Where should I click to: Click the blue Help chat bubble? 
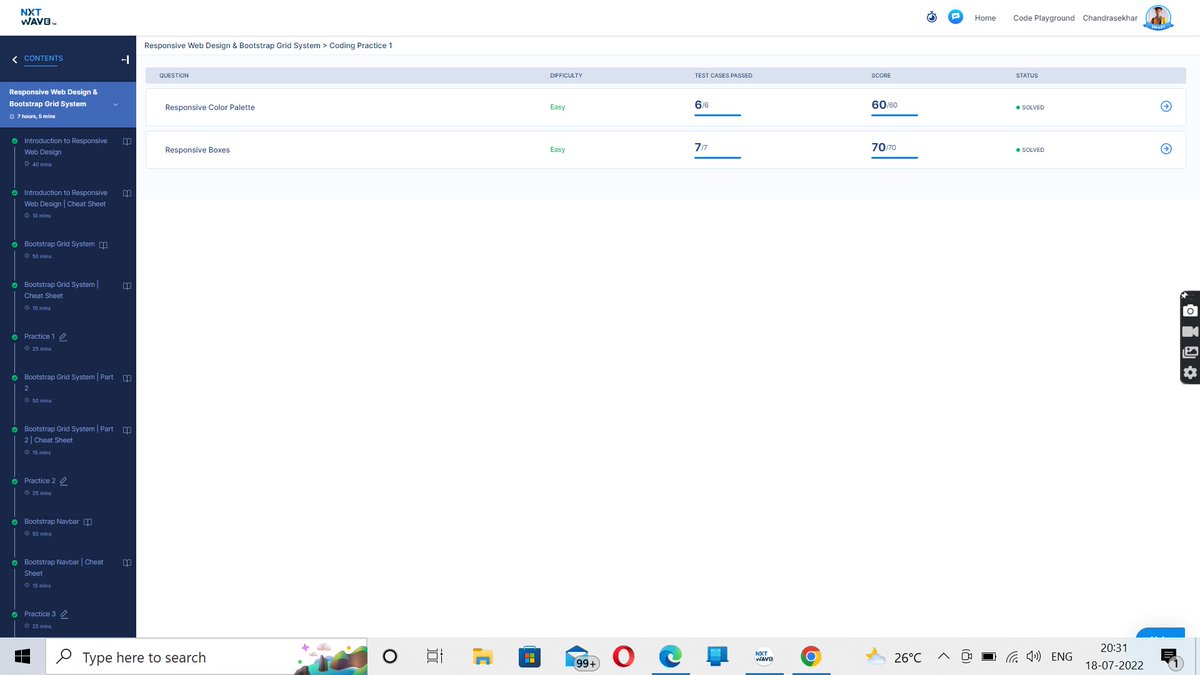click(x=1160, y=633)
